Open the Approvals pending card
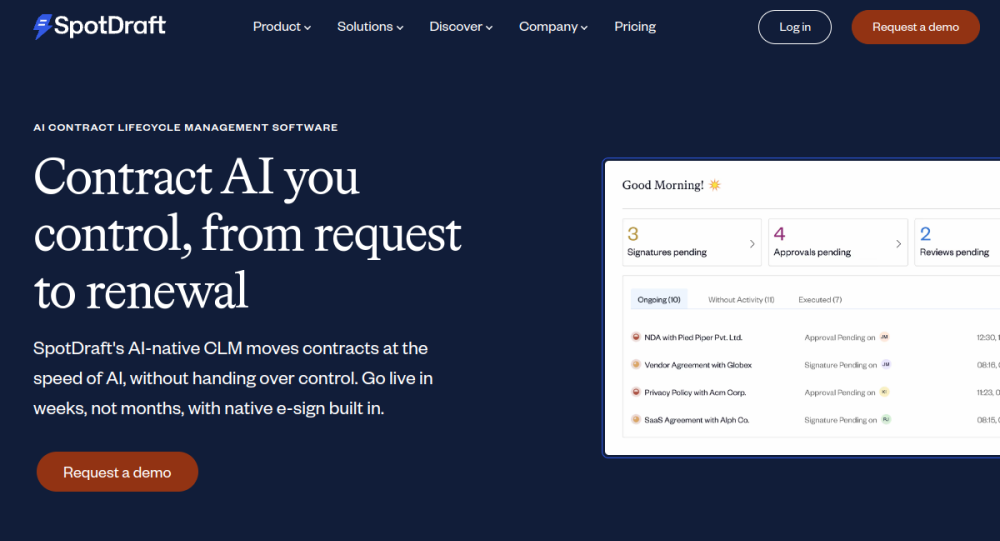The image size is (1000, 541). pos(838,242)
